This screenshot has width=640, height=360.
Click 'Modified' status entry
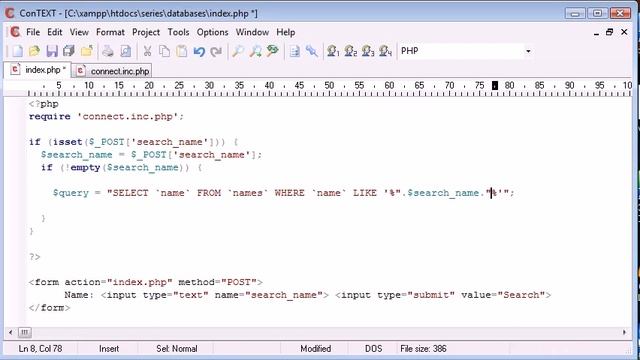(316, 349)
